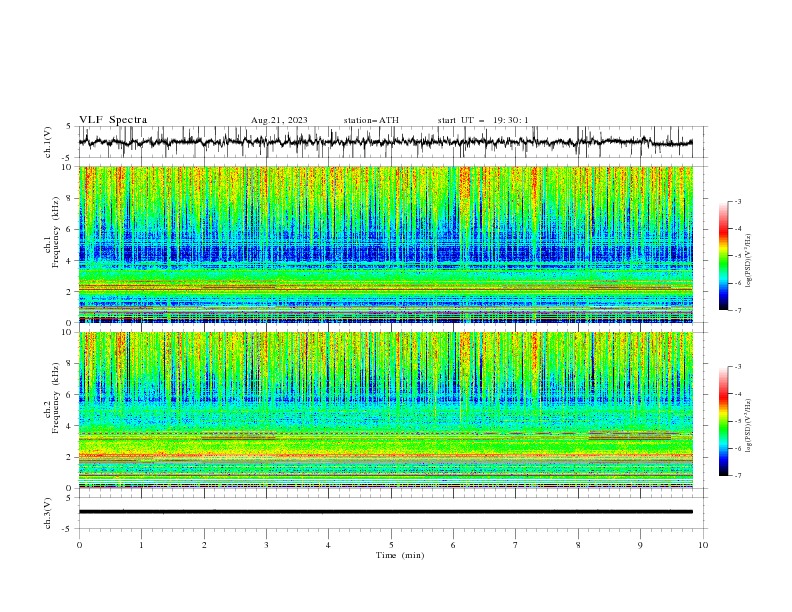
Task: Click time axis tick label 7
Action: 516,545
